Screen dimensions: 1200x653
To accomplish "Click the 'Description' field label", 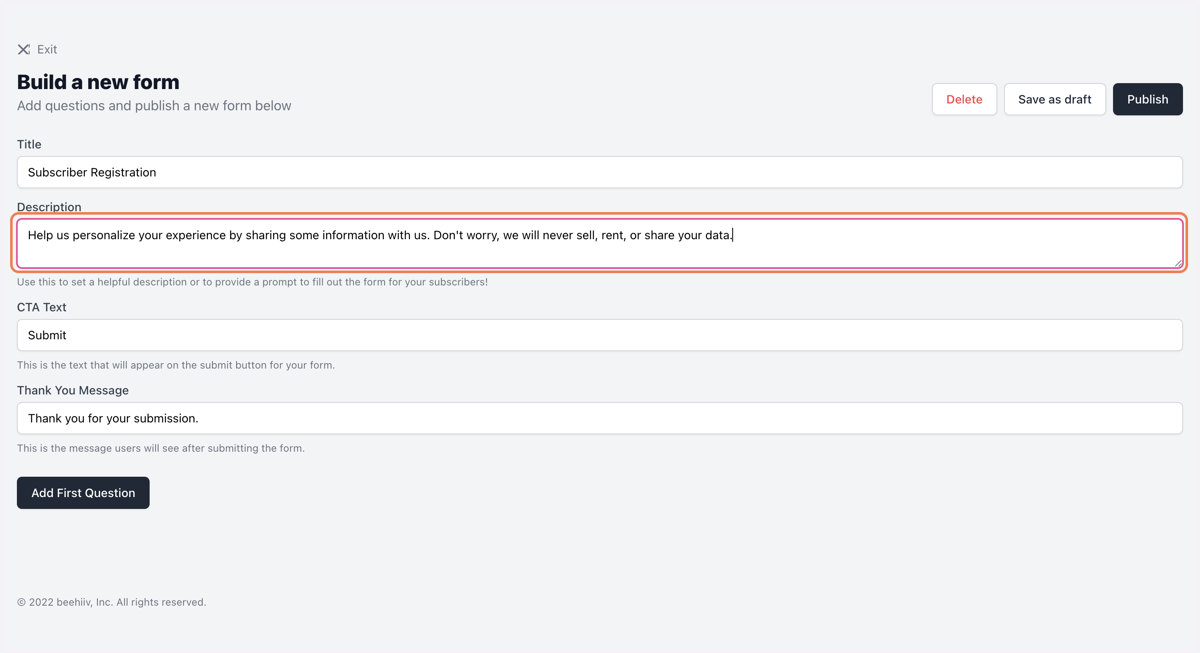I will [x=49, y=207].
